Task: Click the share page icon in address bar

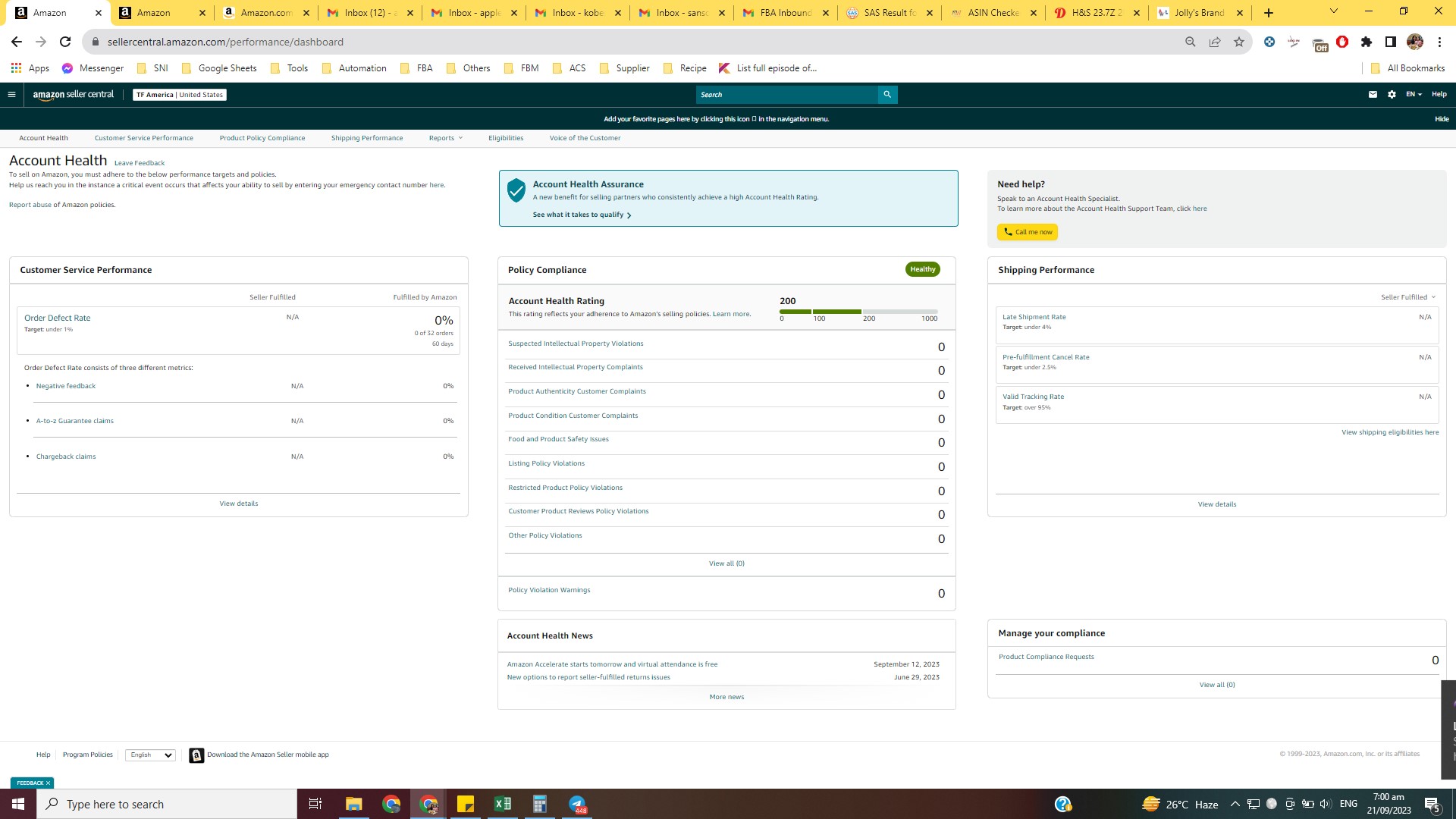Action: coord(1215,42)
